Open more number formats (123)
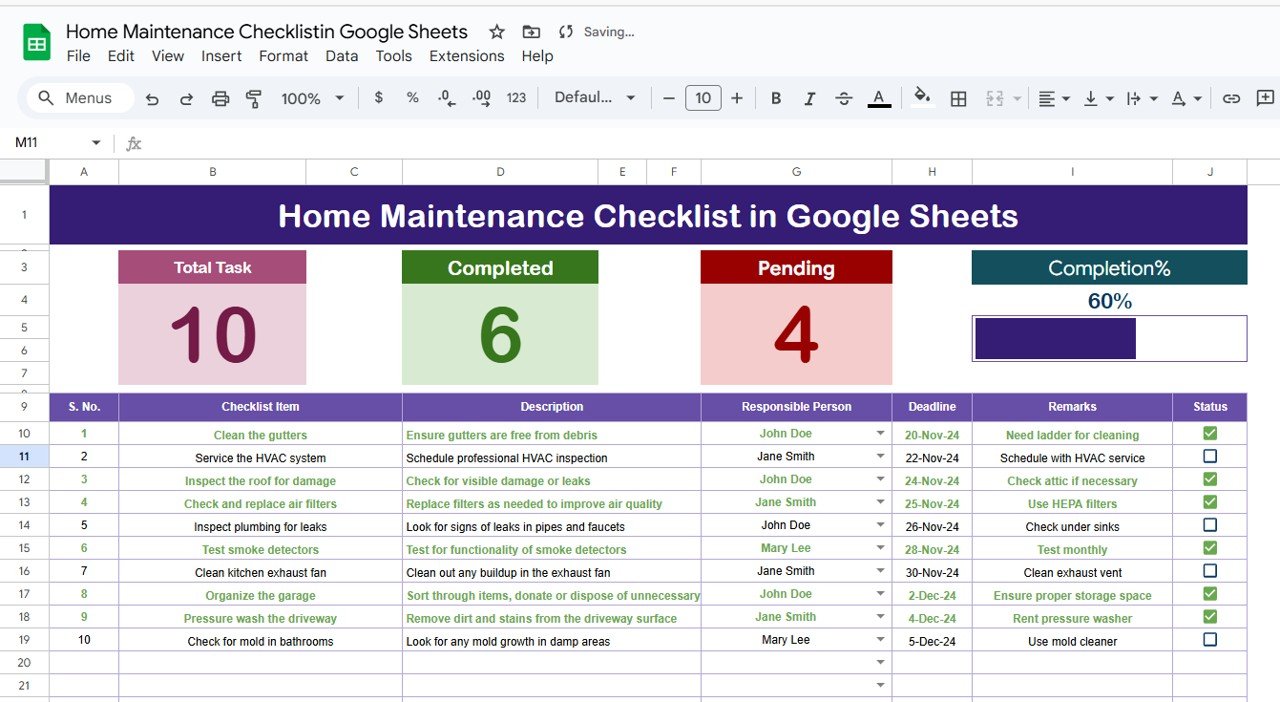 click(x=516, y=98)
